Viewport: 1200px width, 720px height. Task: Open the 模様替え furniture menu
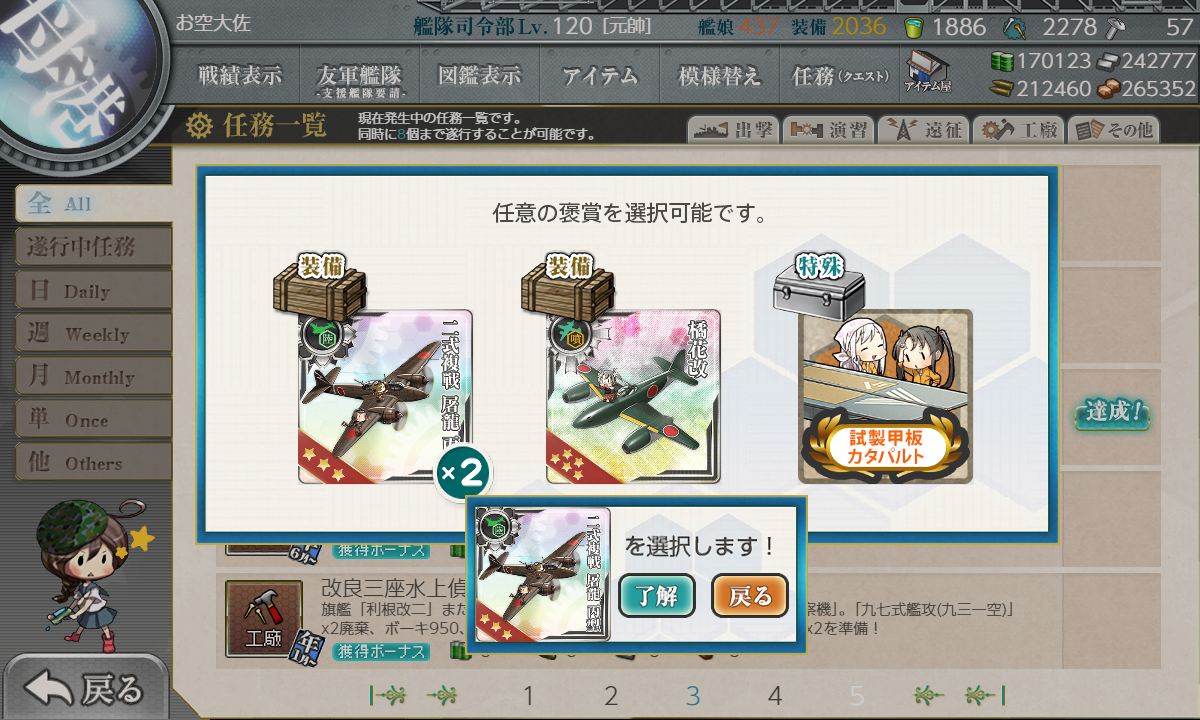[719, 75]
